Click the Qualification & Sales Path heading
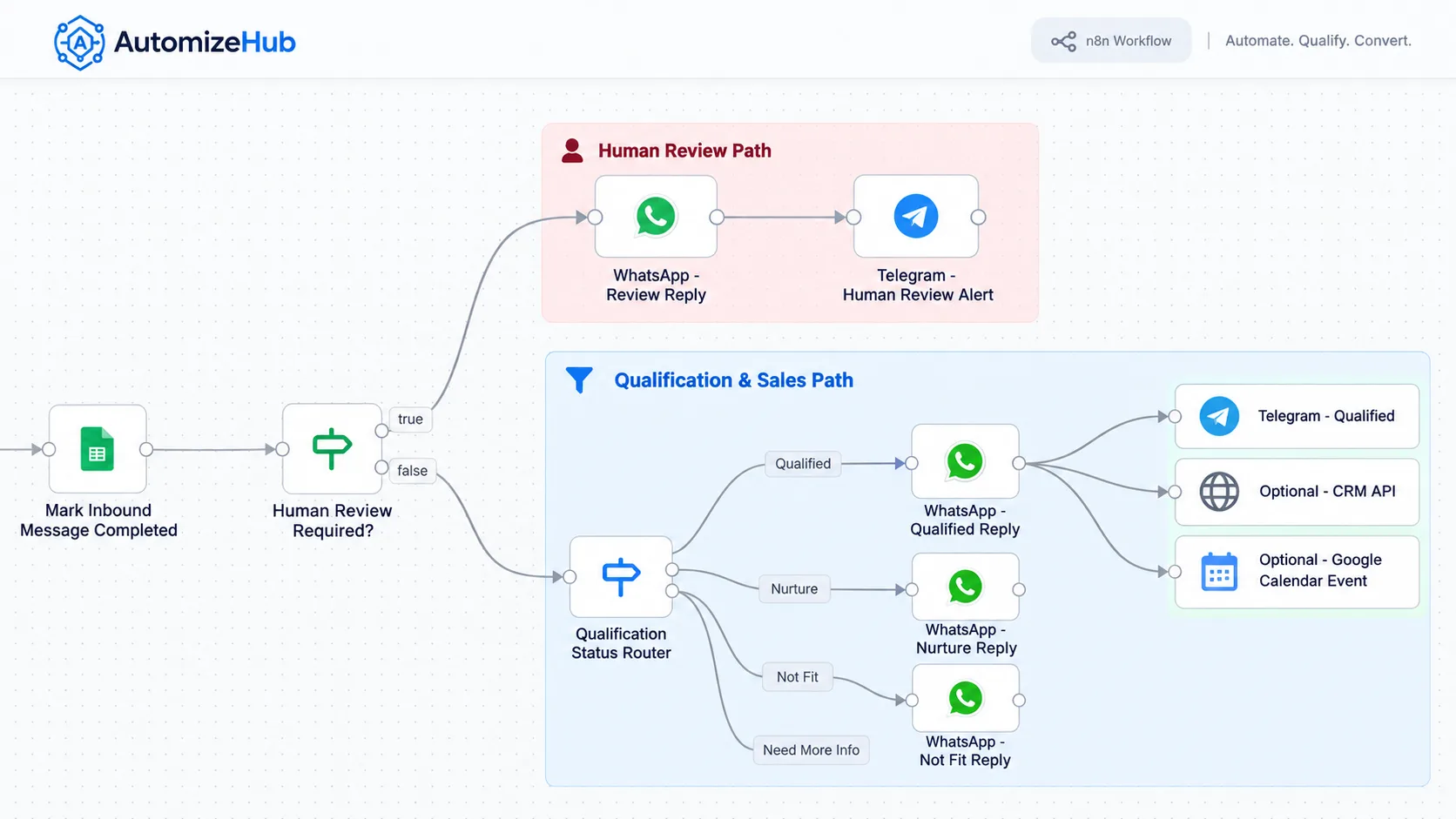1456x819 pixels. coord(734,380)
